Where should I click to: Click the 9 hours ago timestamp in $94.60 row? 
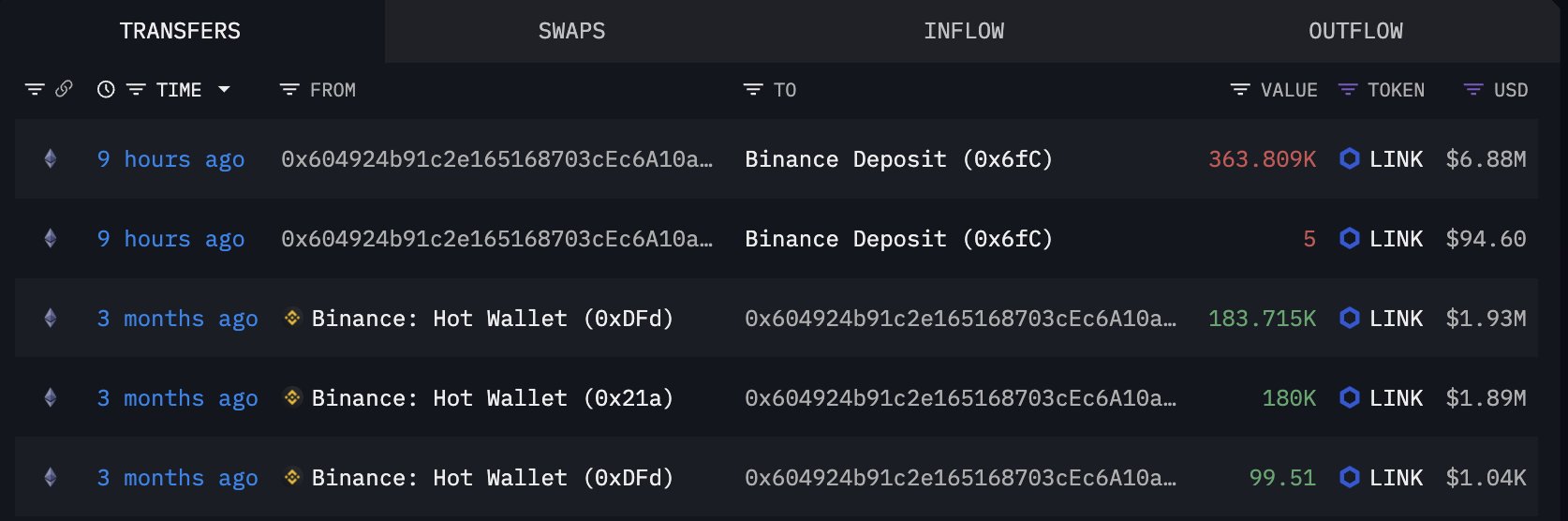[x=170, y=239]
